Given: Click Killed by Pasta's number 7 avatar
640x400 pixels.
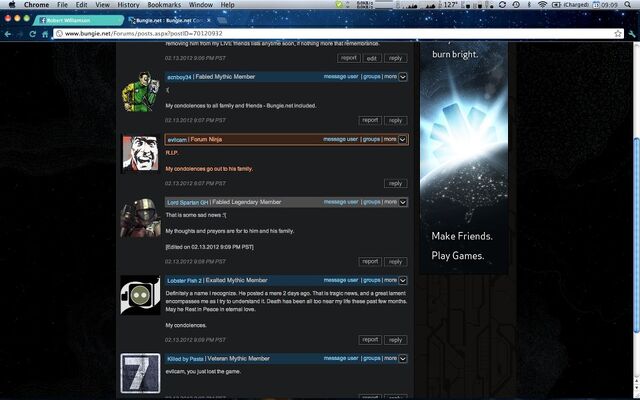Looking at the screenshot, I should [140, 373].
